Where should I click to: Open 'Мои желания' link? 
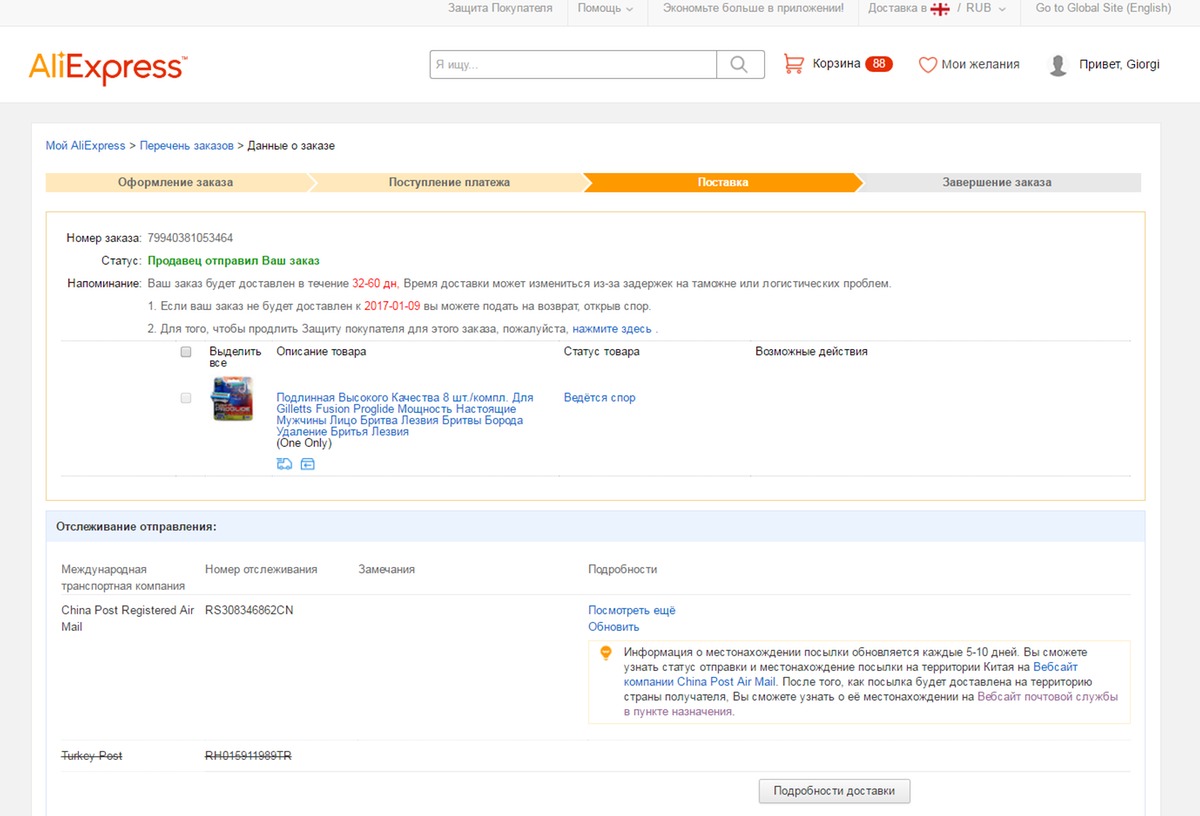(980, 64)
